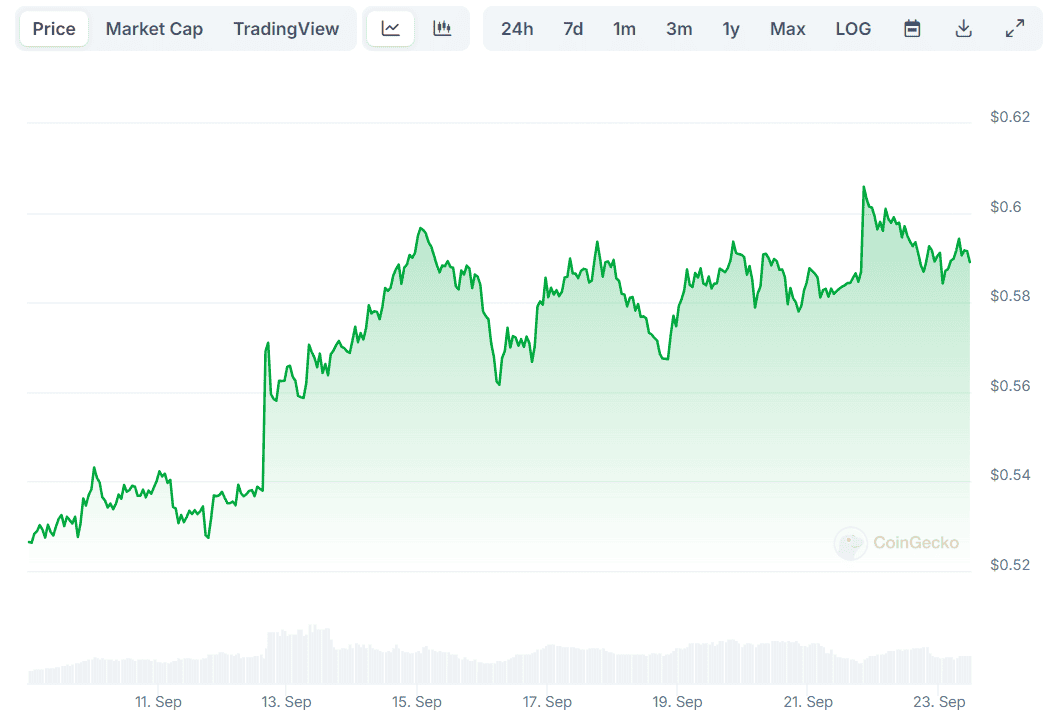
Task: Open the TradingView tab
Action: tap(286, 29)
